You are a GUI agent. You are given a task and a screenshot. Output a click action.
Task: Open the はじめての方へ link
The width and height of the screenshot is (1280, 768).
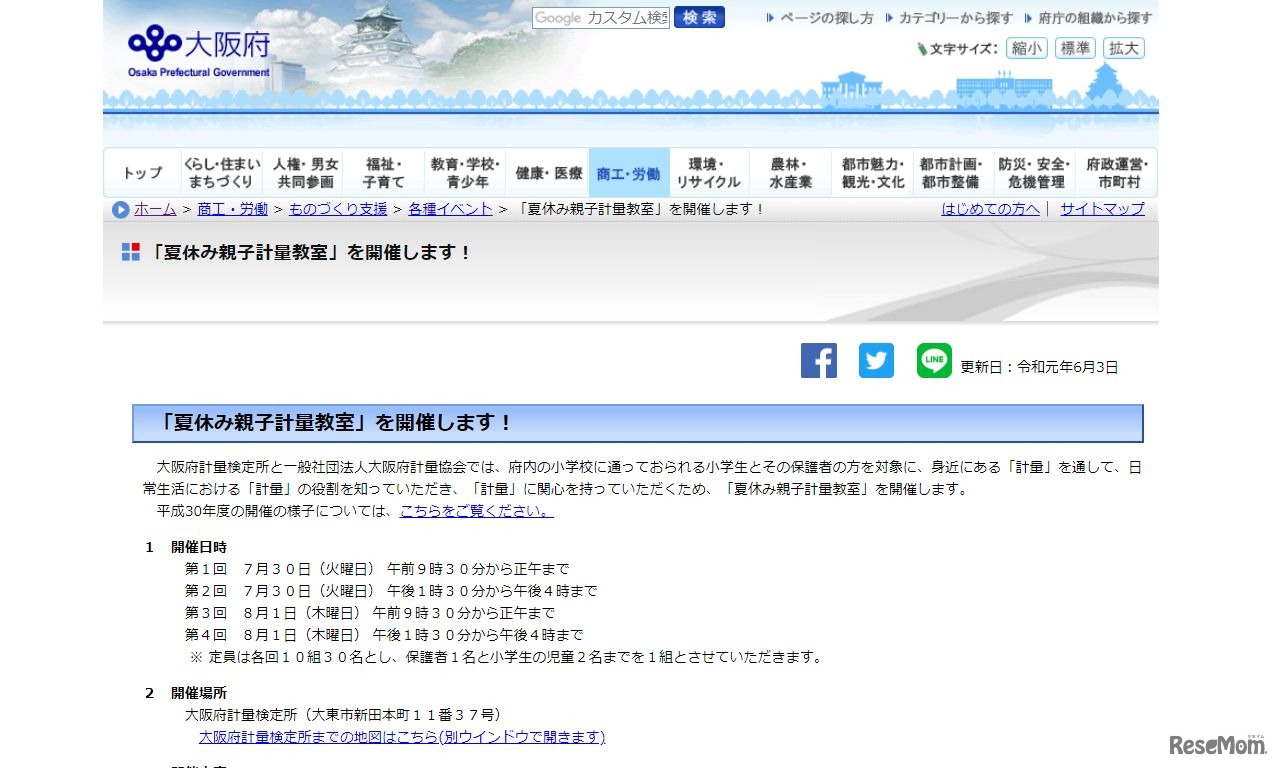[990, 209]
